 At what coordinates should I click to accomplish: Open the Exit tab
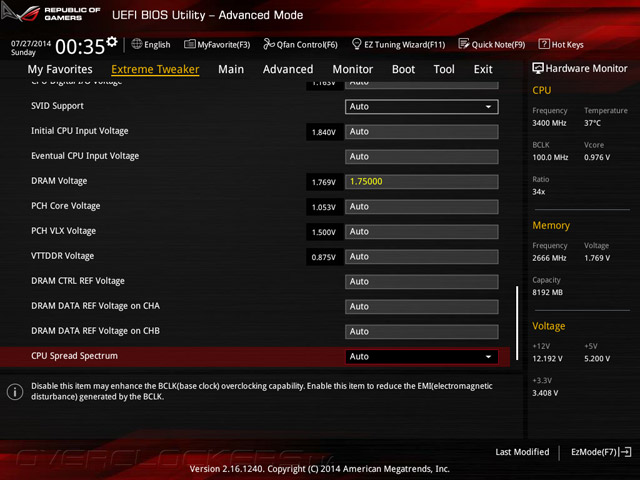tap(483, 69)
